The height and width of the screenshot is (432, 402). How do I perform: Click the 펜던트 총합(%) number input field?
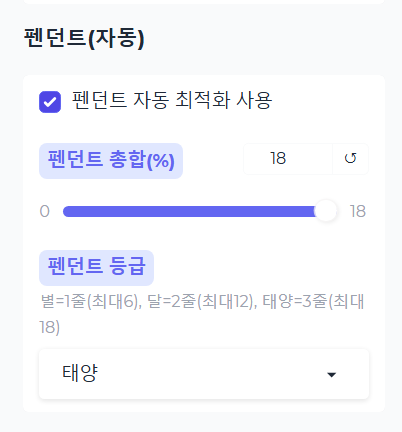[x=288, y=159]
